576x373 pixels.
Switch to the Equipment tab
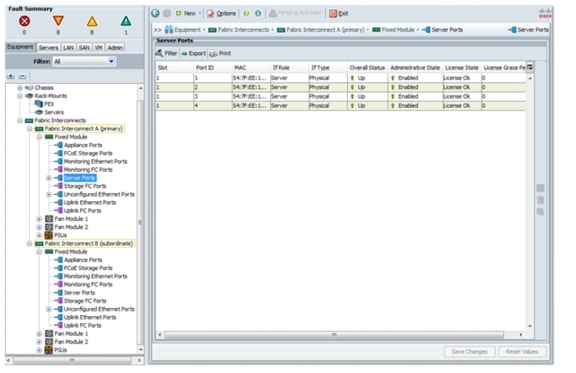(20, 47)
